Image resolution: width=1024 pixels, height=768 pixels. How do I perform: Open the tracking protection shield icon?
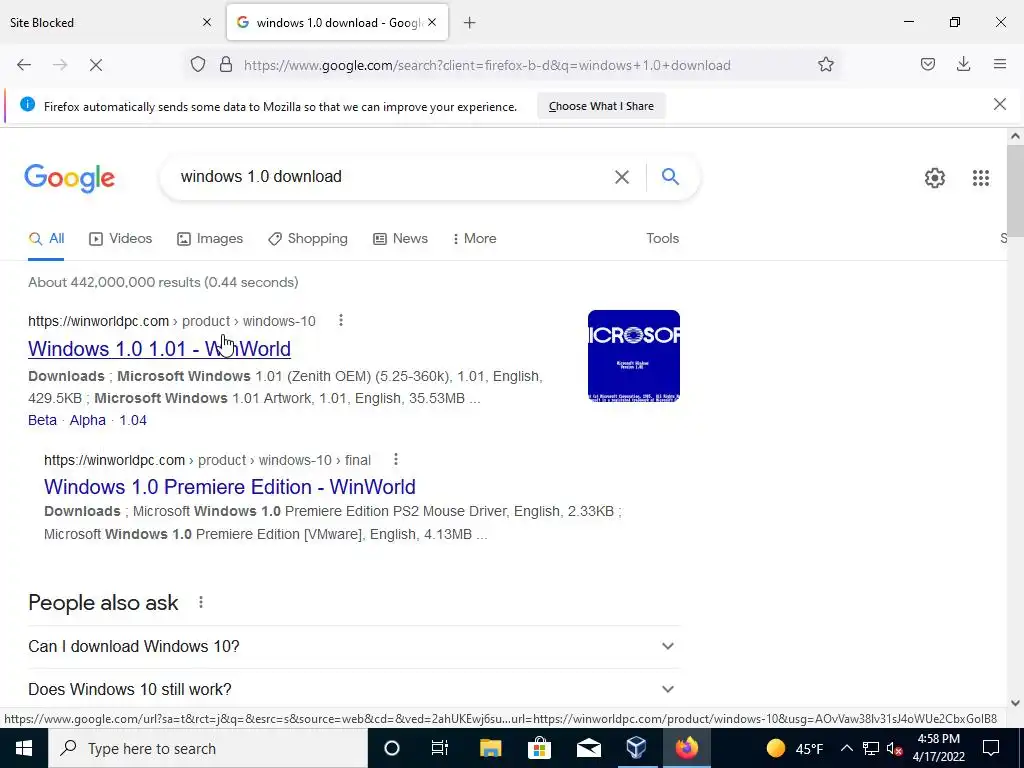pyautogui.click(x=198, y=65)
